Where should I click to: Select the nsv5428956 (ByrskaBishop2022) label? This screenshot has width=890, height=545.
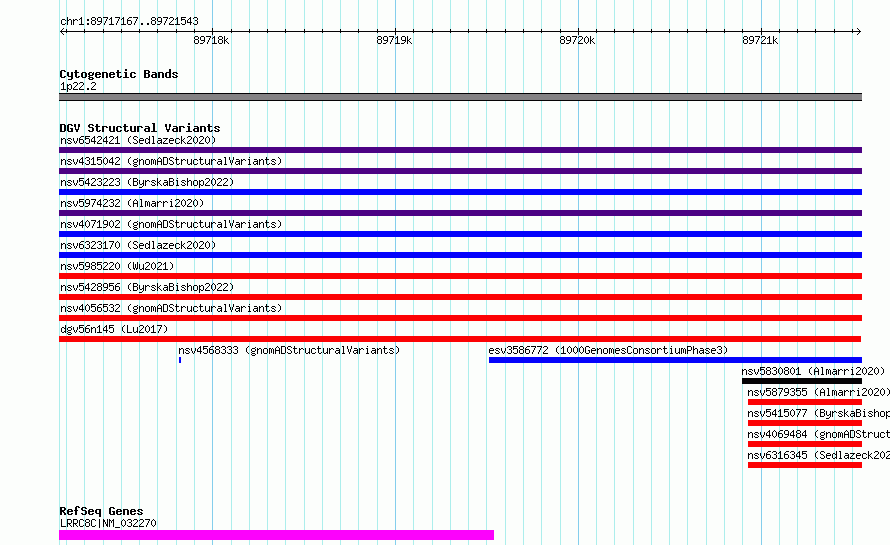pos(147,287)
